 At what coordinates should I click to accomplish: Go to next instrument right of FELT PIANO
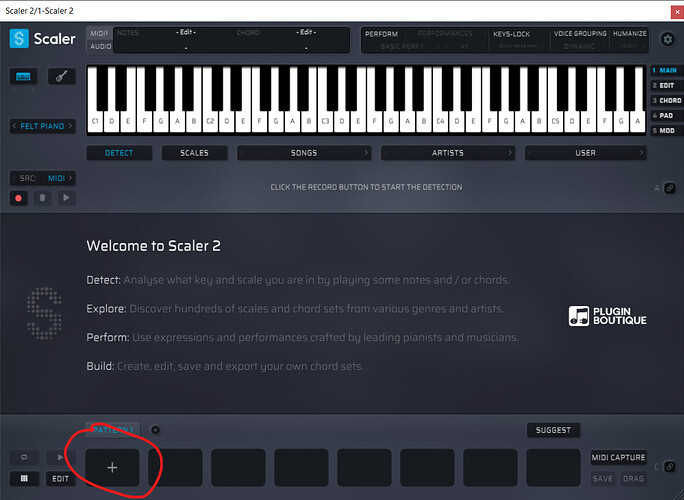70,126
